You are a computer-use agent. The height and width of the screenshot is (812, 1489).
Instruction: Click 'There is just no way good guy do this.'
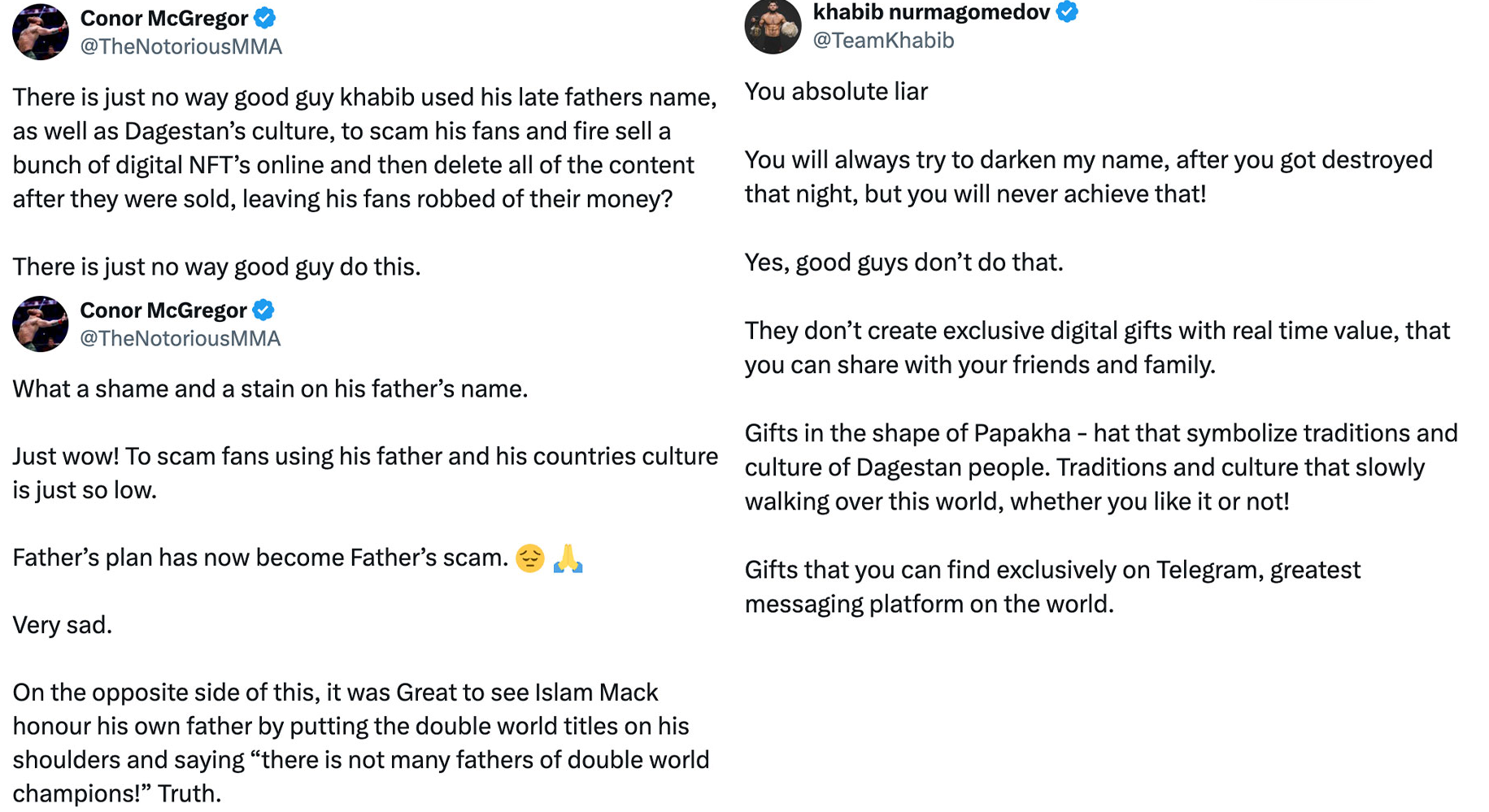click(x=216, y=267)
